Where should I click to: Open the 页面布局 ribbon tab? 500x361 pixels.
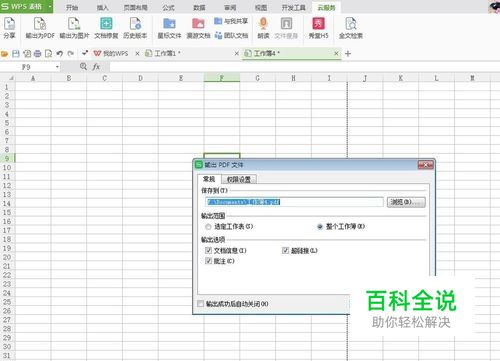coord(135,7)
